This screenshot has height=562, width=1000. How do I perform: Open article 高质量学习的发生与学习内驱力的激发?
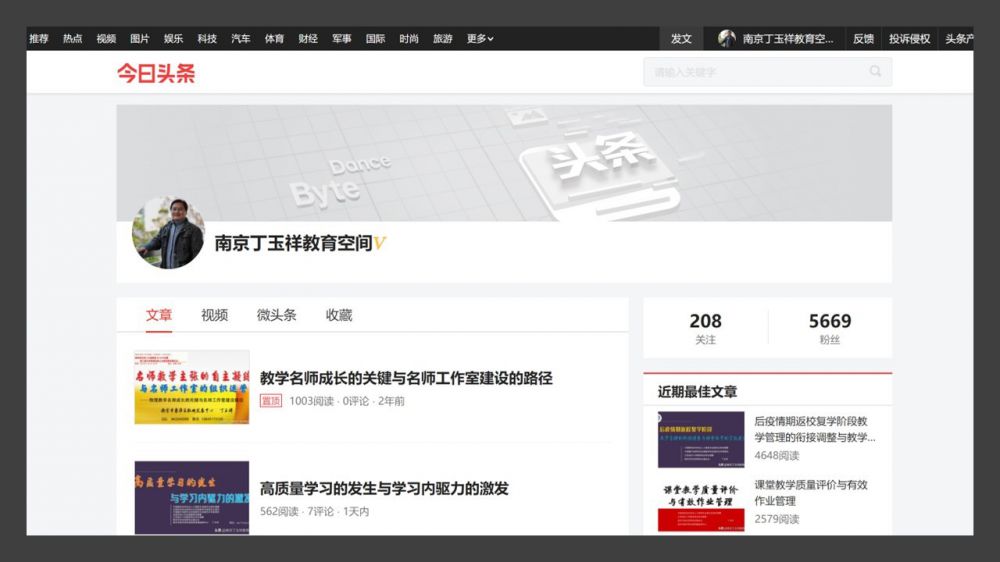coord(384,488)
